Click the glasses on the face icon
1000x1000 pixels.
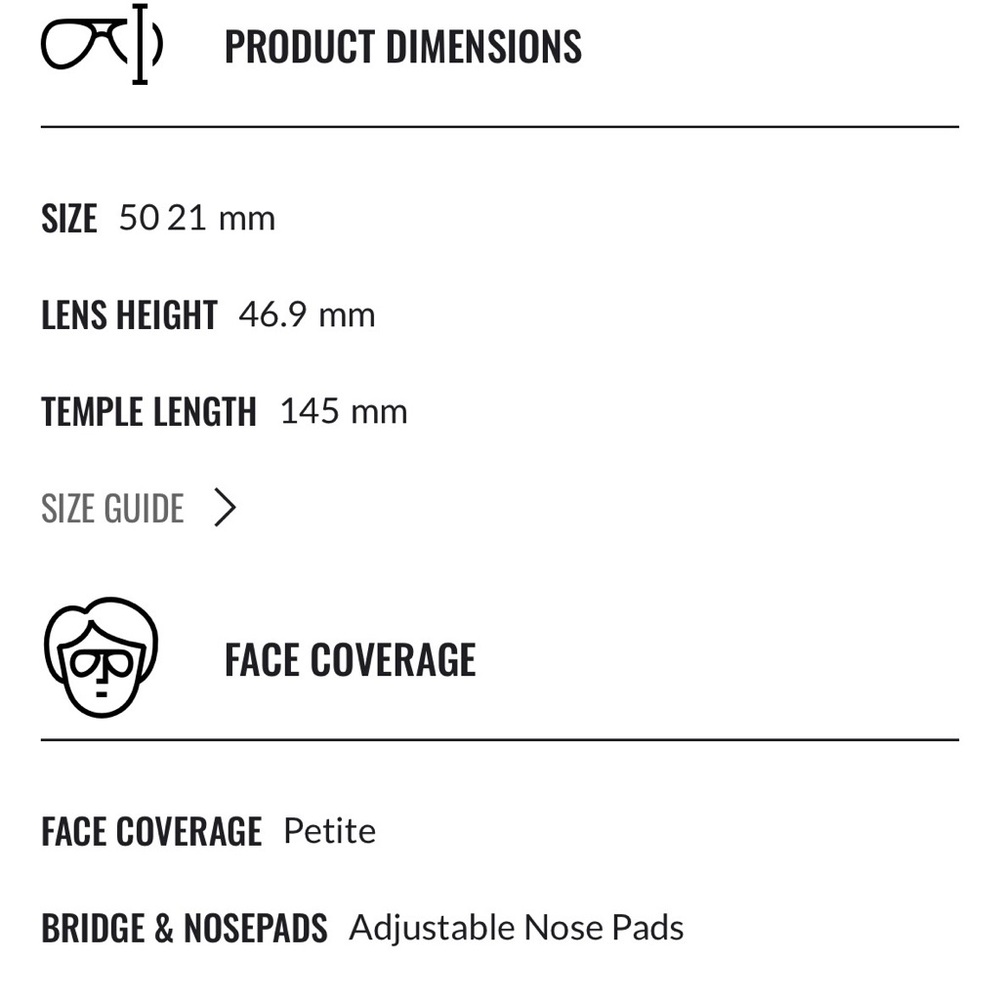coord(102,663)
